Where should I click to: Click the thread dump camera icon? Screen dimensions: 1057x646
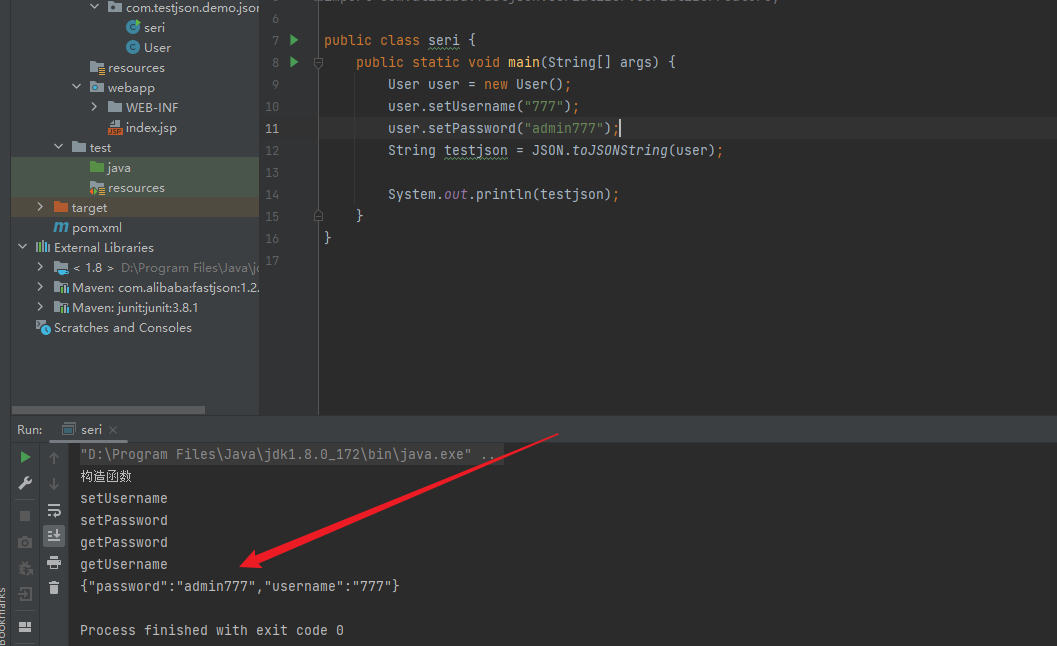[25, 542]
